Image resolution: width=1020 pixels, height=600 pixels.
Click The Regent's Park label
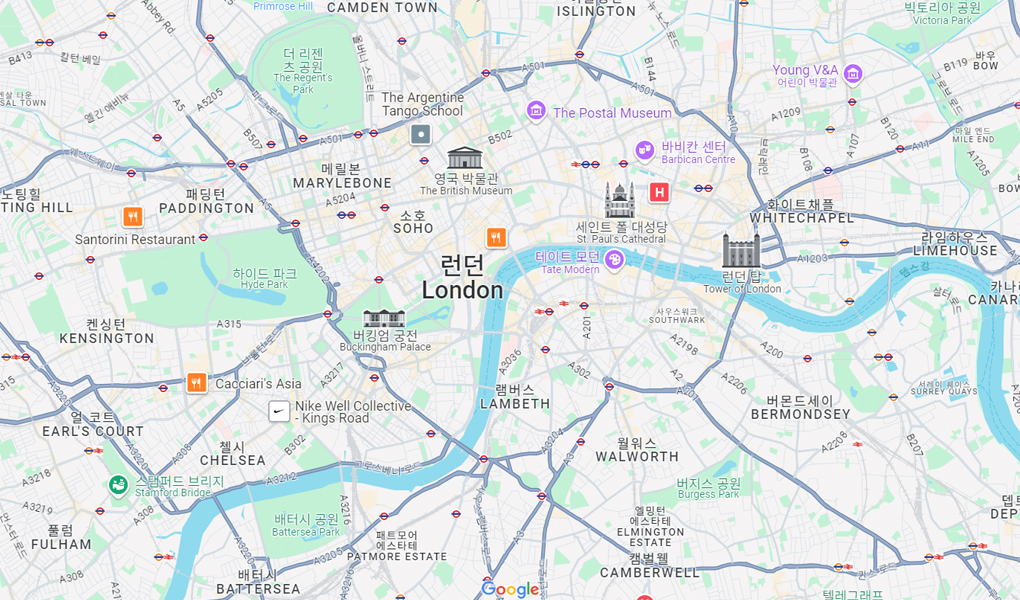tap(302, 71)
